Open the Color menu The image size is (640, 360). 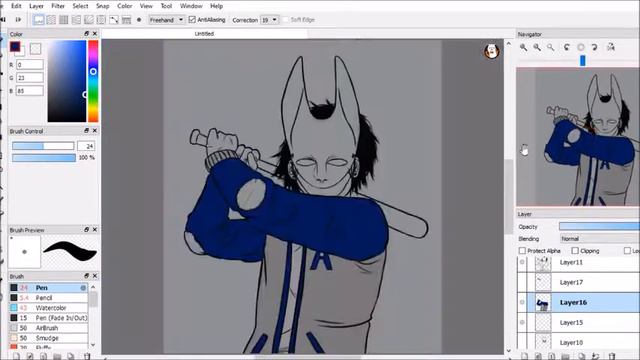[124, 6]
